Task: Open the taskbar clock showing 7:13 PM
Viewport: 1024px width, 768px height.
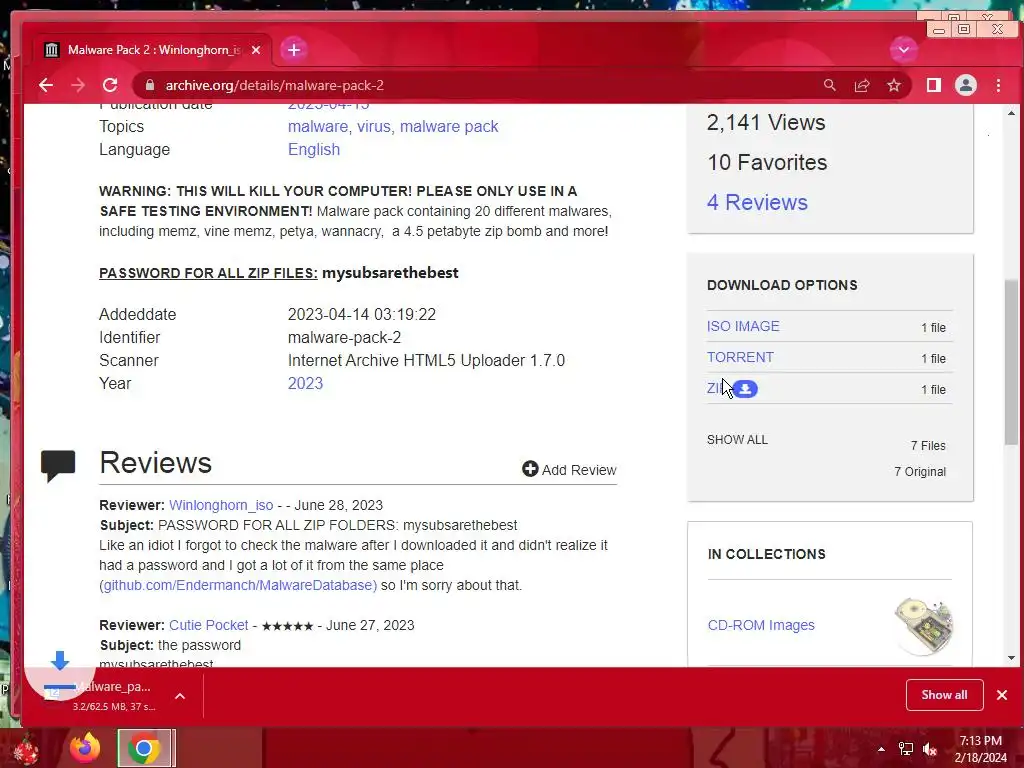Action: click(980, 749)
